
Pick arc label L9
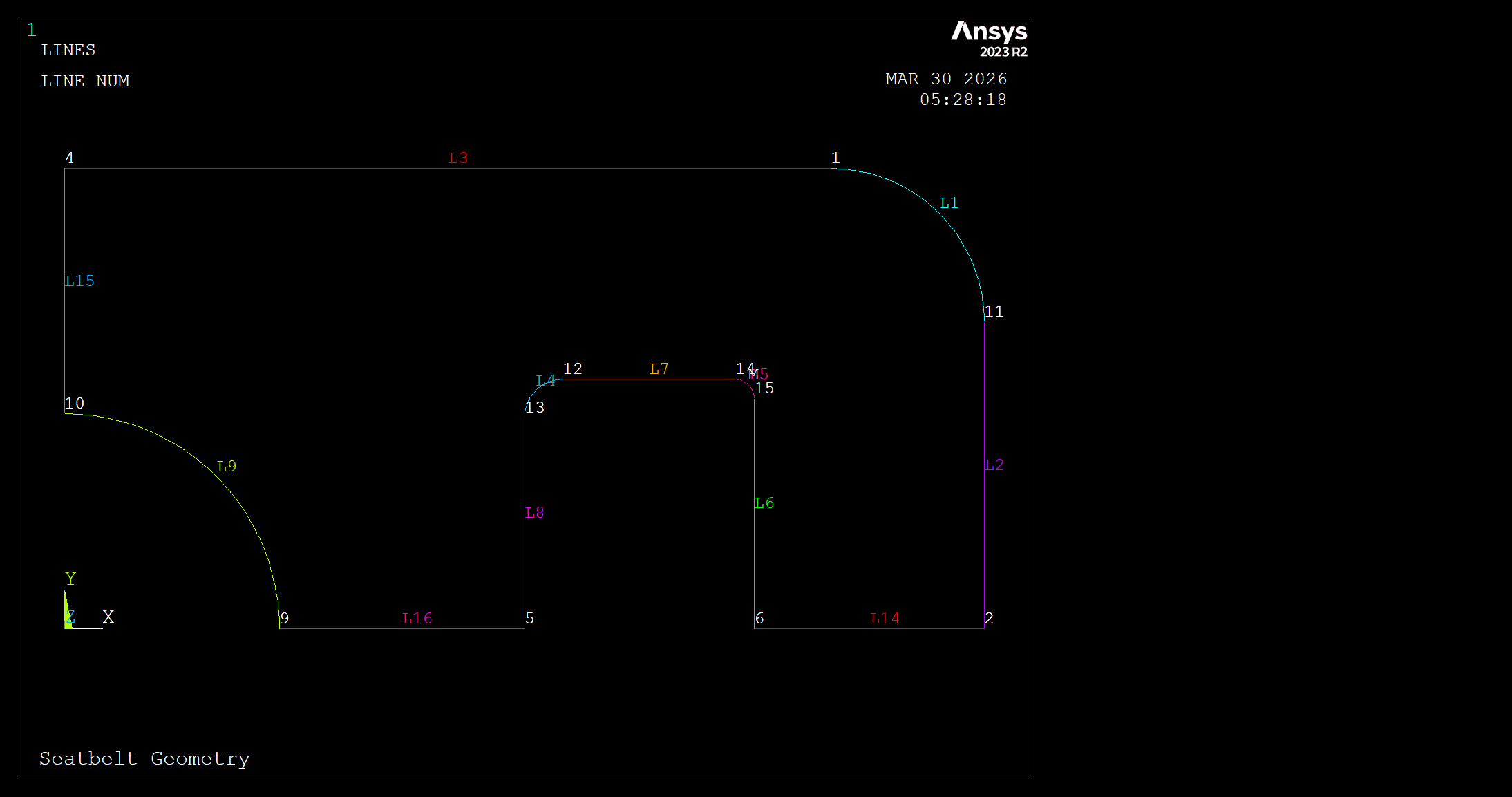click(x=227, y=467)
